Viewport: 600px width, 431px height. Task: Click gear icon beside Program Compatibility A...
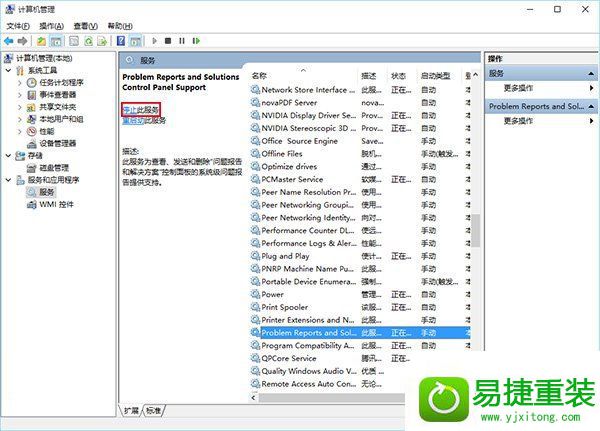coord(255,345)
